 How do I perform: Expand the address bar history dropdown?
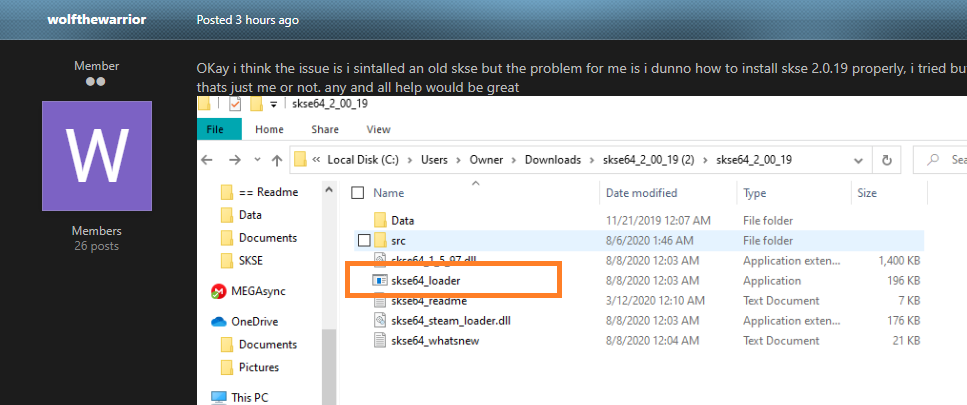point(858,160)
